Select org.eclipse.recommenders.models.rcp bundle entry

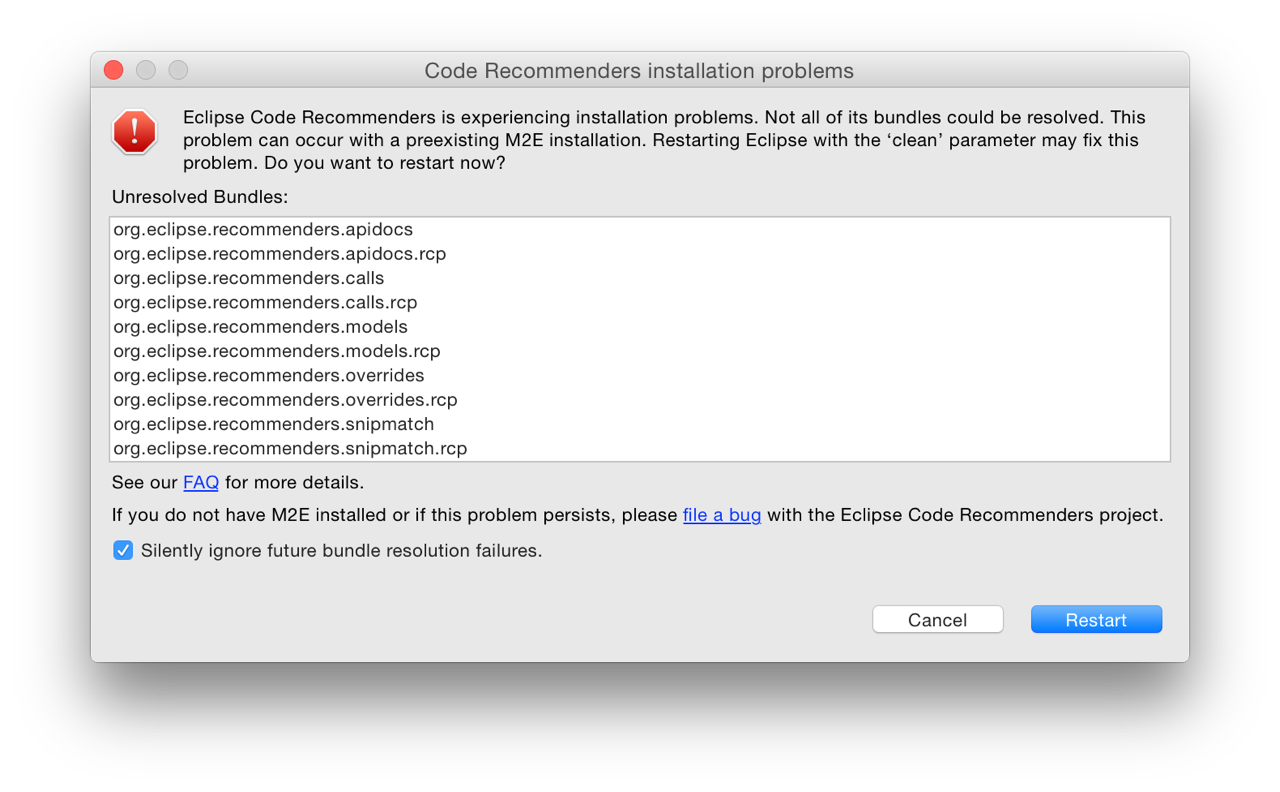tap(640, 351)
